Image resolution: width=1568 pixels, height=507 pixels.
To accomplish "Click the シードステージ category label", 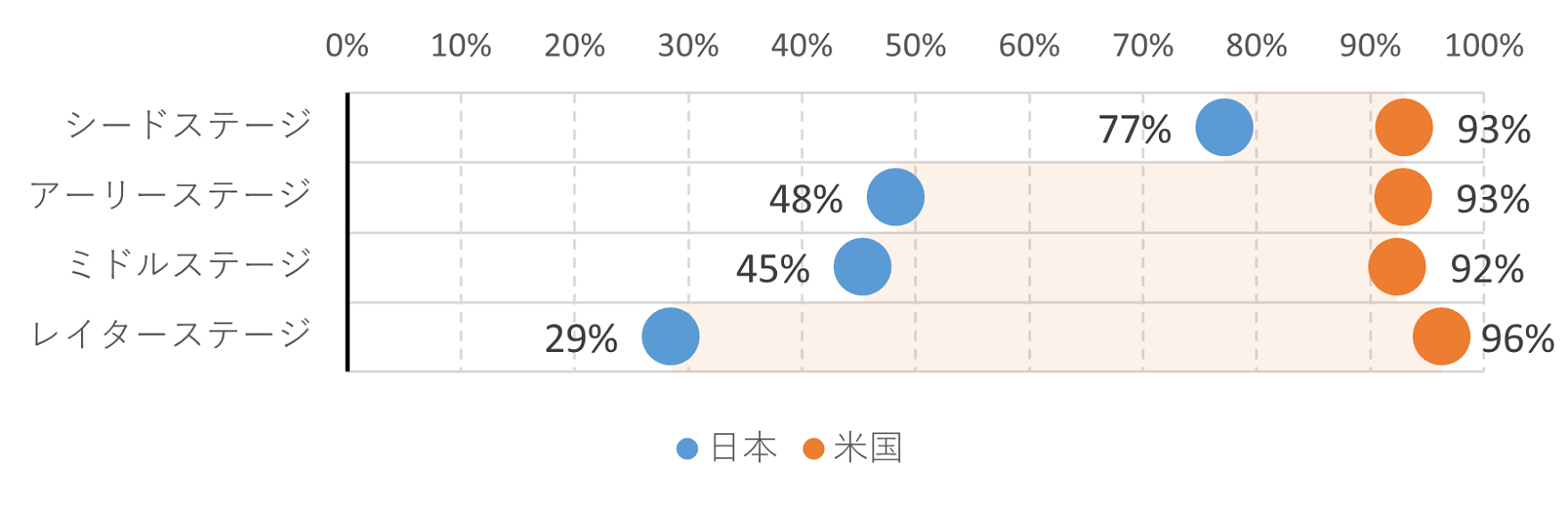I will 189,125.
